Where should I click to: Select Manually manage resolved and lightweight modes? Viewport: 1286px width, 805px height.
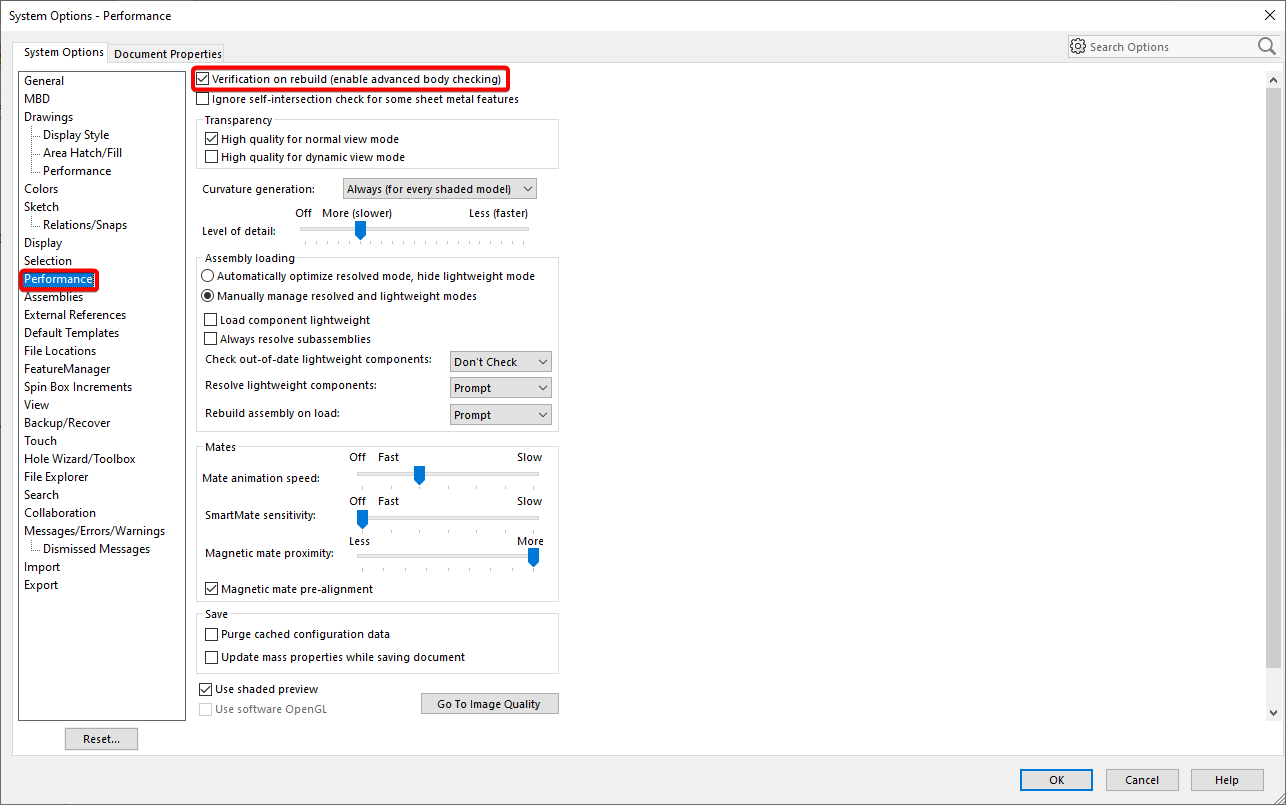[208, 296]
